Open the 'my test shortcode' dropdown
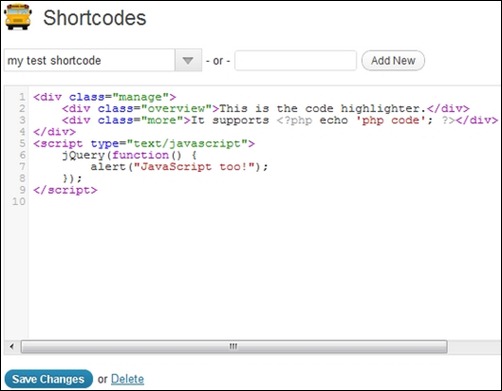The width and height of the screenshot is (502, 391). pyautogui.click(x=103, y=60)
